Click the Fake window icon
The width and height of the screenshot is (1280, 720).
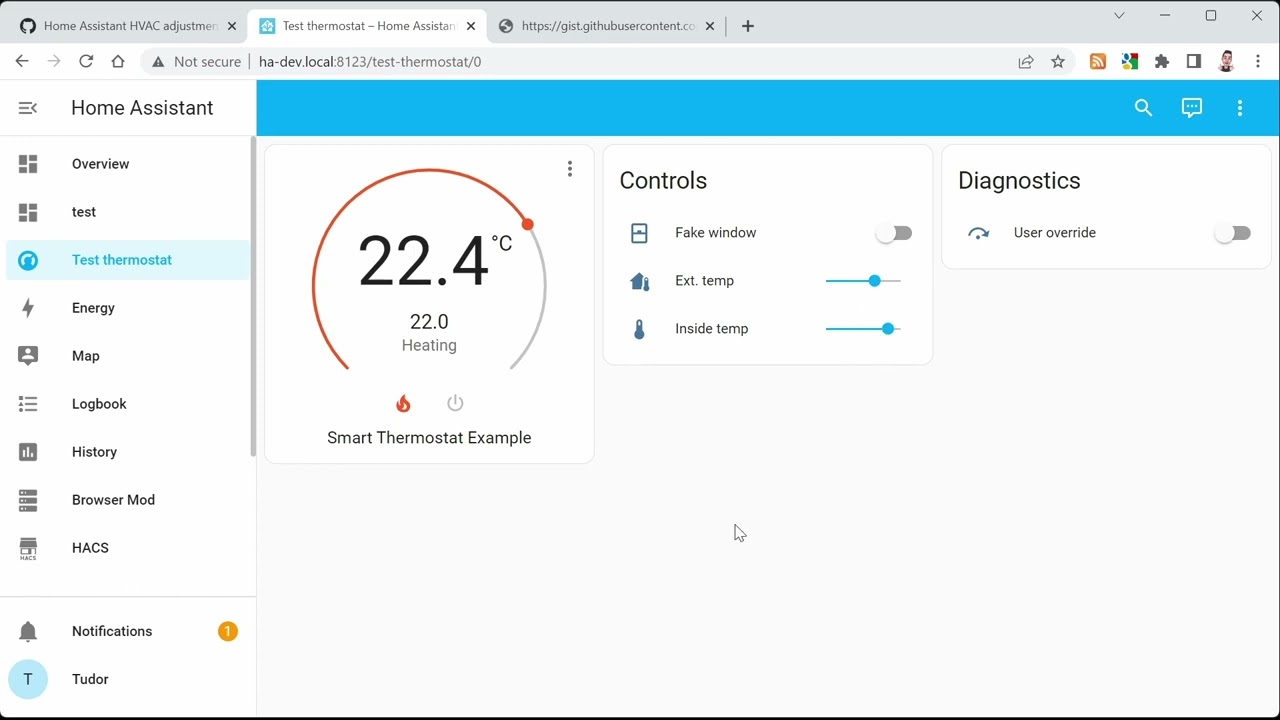tap(639, 233)
